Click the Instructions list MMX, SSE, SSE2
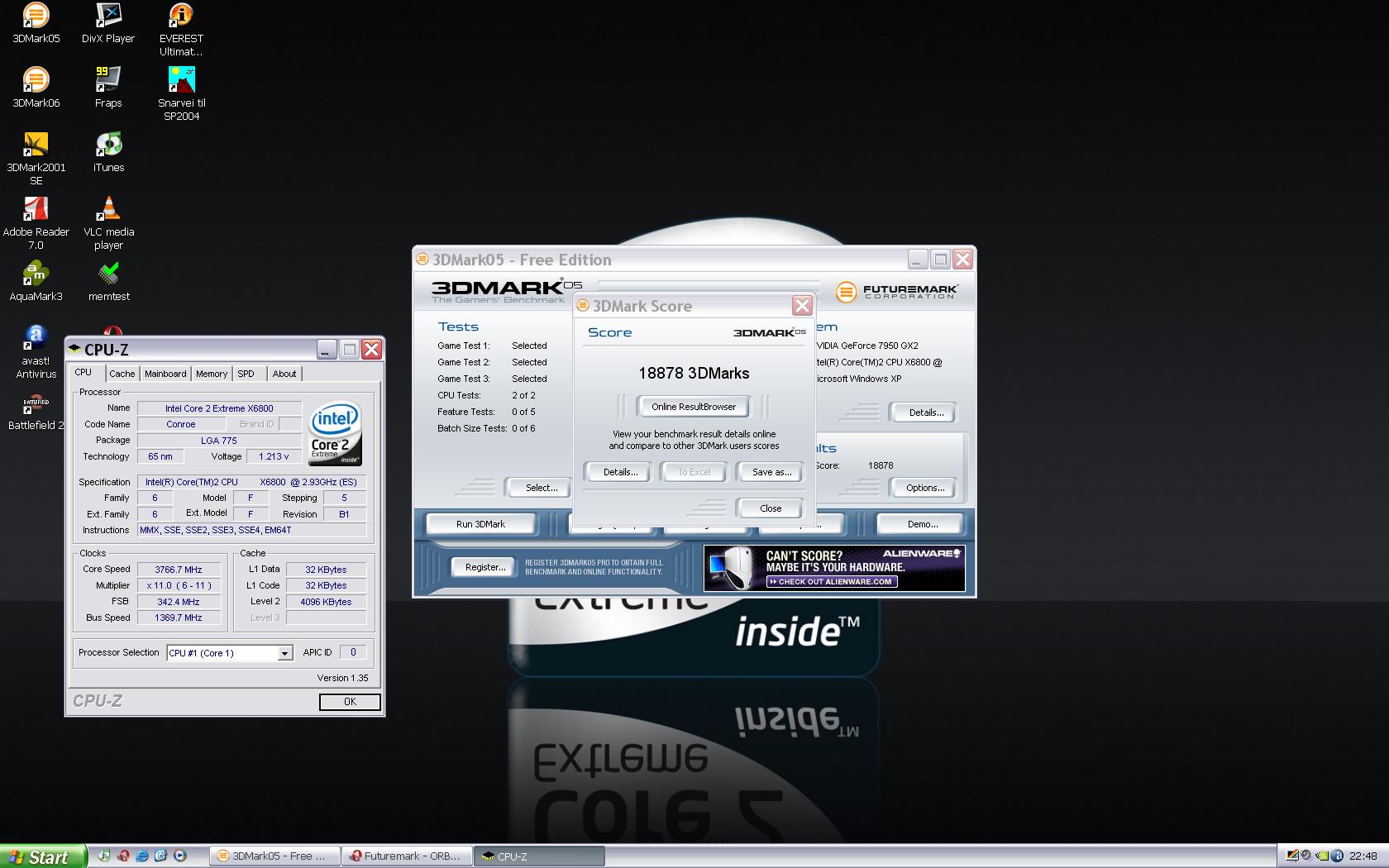This screenshot has width=1389, height=868. pos(252,530)
